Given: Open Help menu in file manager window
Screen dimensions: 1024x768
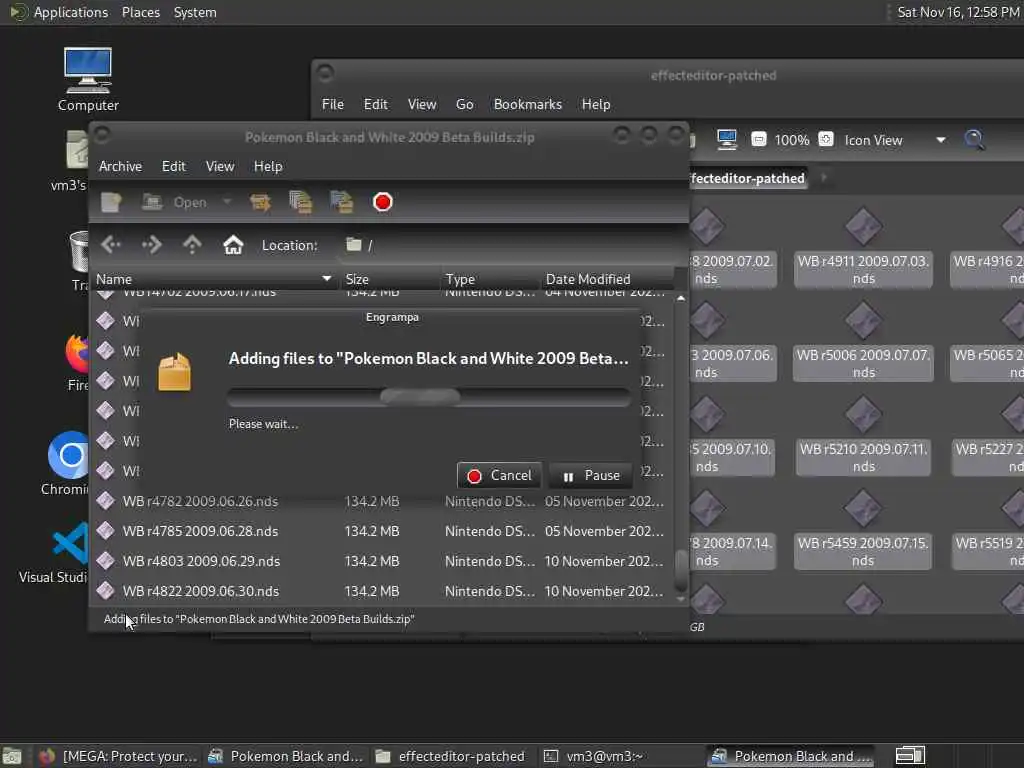Looking at the screenshot, I should 596,104.
